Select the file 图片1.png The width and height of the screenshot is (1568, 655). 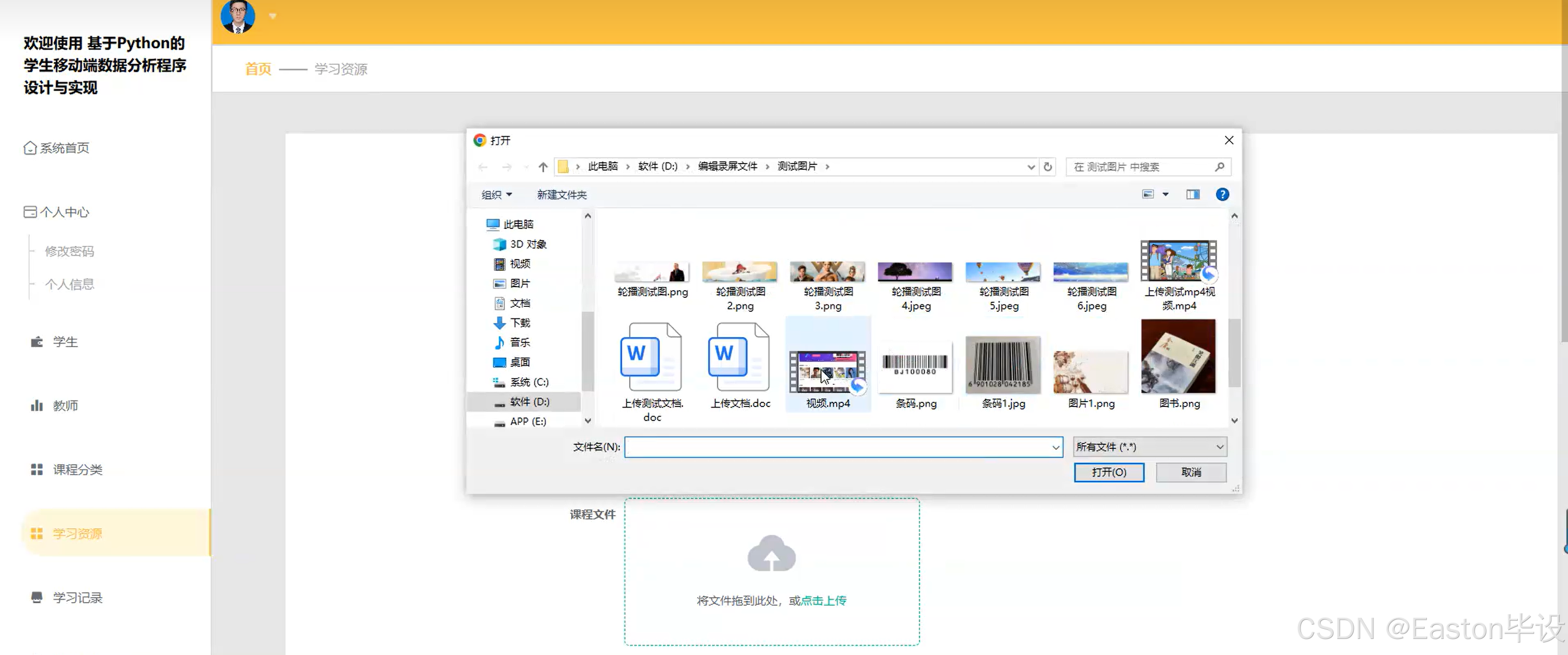(1091, 379)
